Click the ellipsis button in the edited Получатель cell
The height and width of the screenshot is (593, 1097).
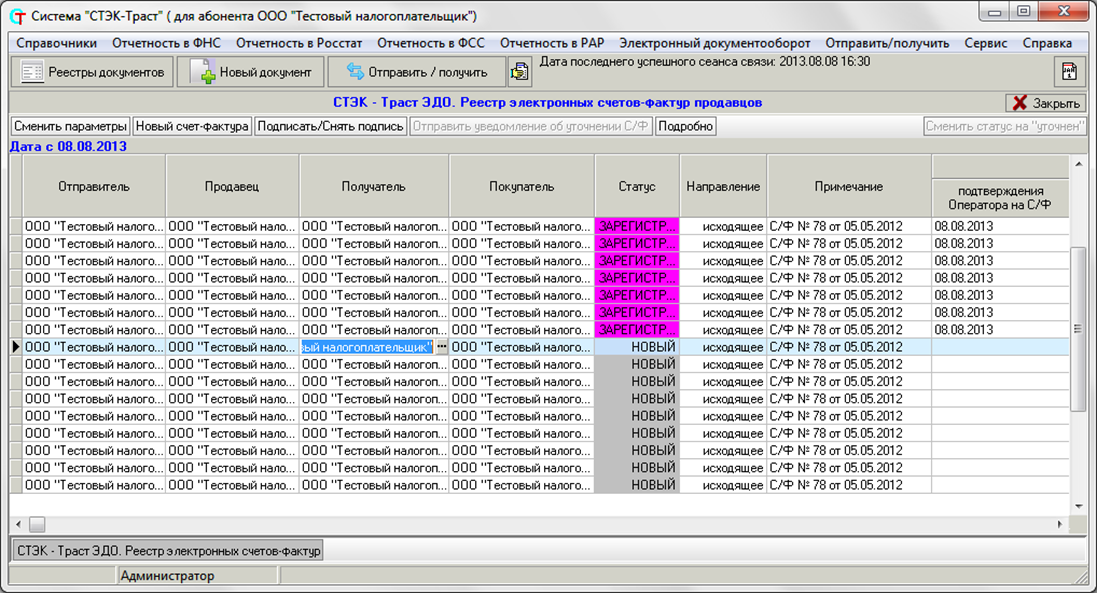(441, 347)
